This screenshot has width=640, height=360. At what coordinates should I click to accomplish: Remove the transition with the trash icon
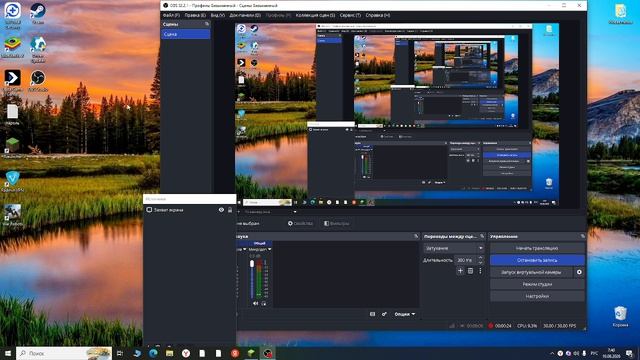(470, 271)
